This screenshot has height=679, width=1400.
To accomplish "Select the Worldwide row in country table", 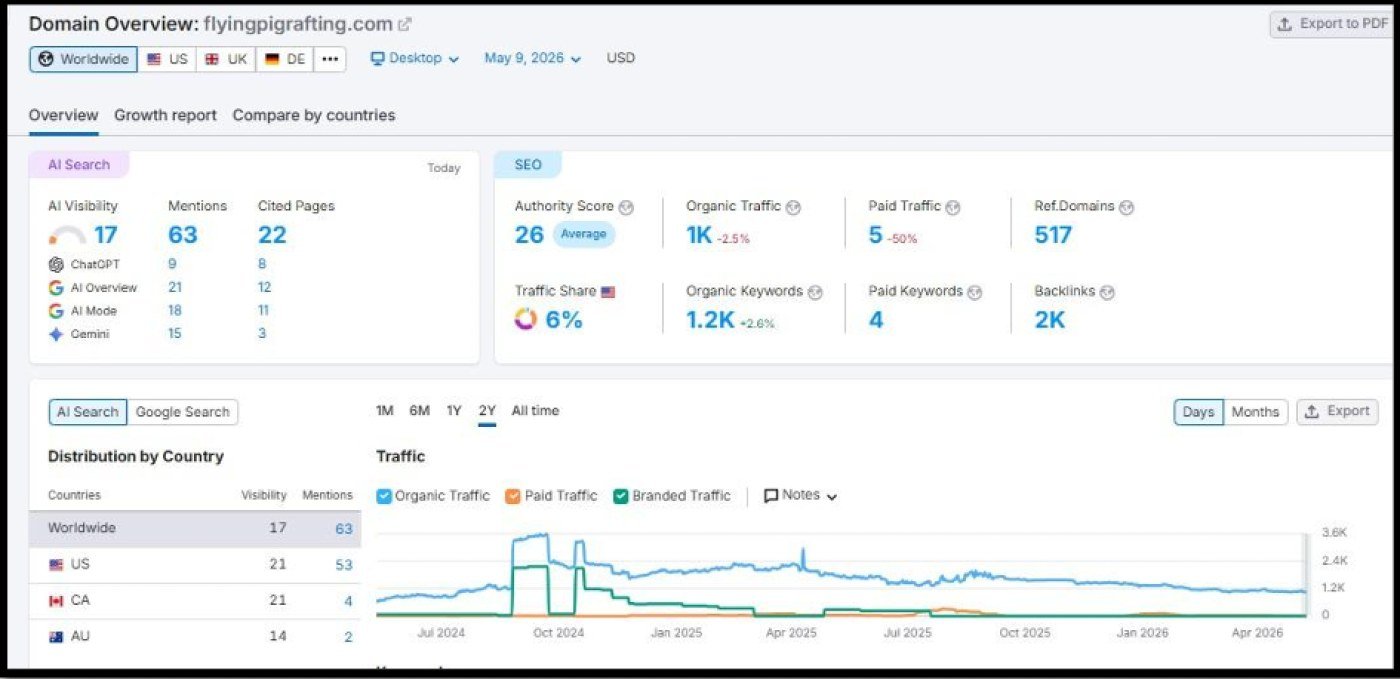I will [195, 528].
